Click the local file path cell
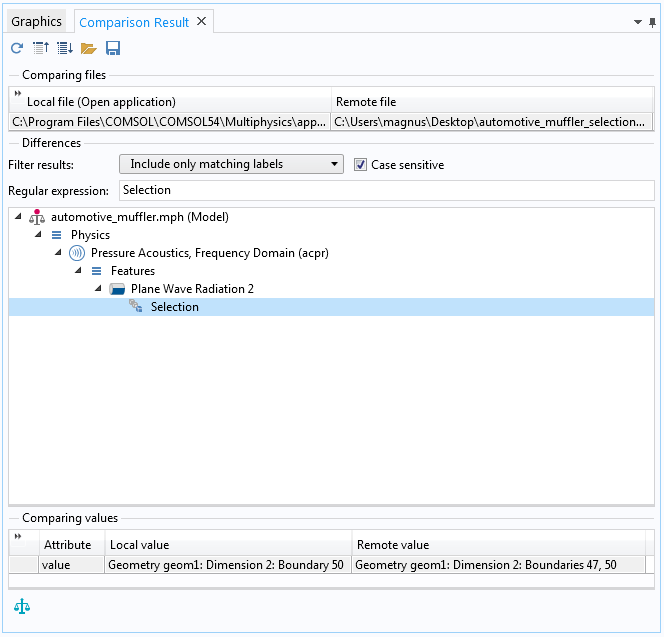 [x=169, y=122]
